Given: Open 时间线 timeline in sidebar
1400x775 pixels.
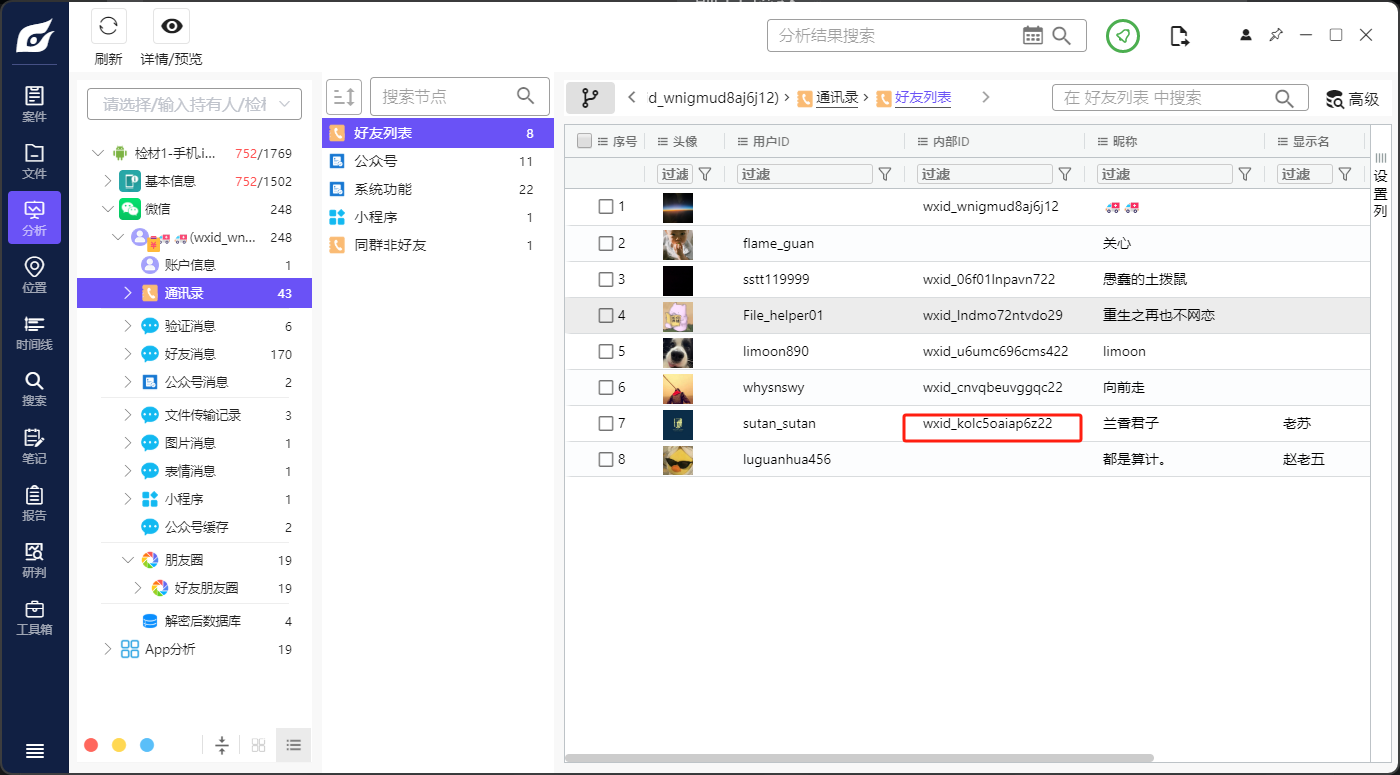Looking at the screenshot, I should (34, 331).
